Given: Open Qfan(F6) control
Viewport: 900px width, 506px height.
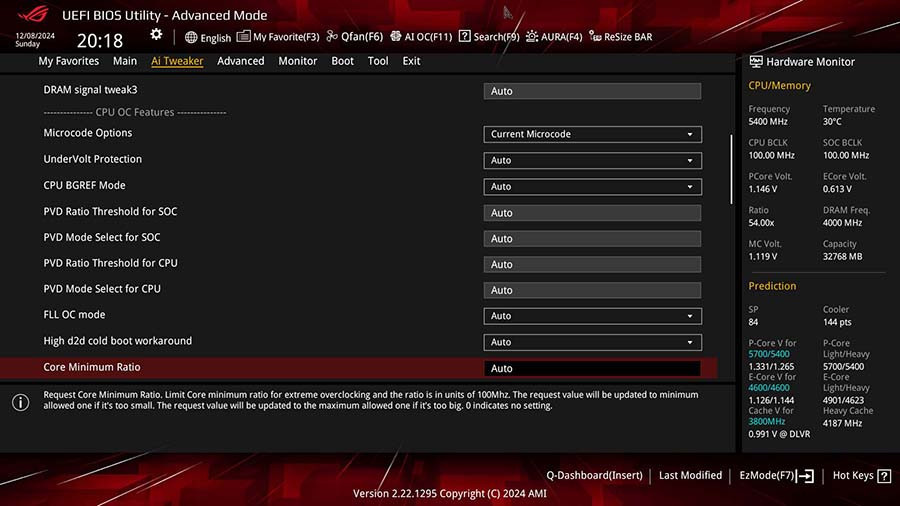Looking at the screenshot, I should [x=355, y=37].
